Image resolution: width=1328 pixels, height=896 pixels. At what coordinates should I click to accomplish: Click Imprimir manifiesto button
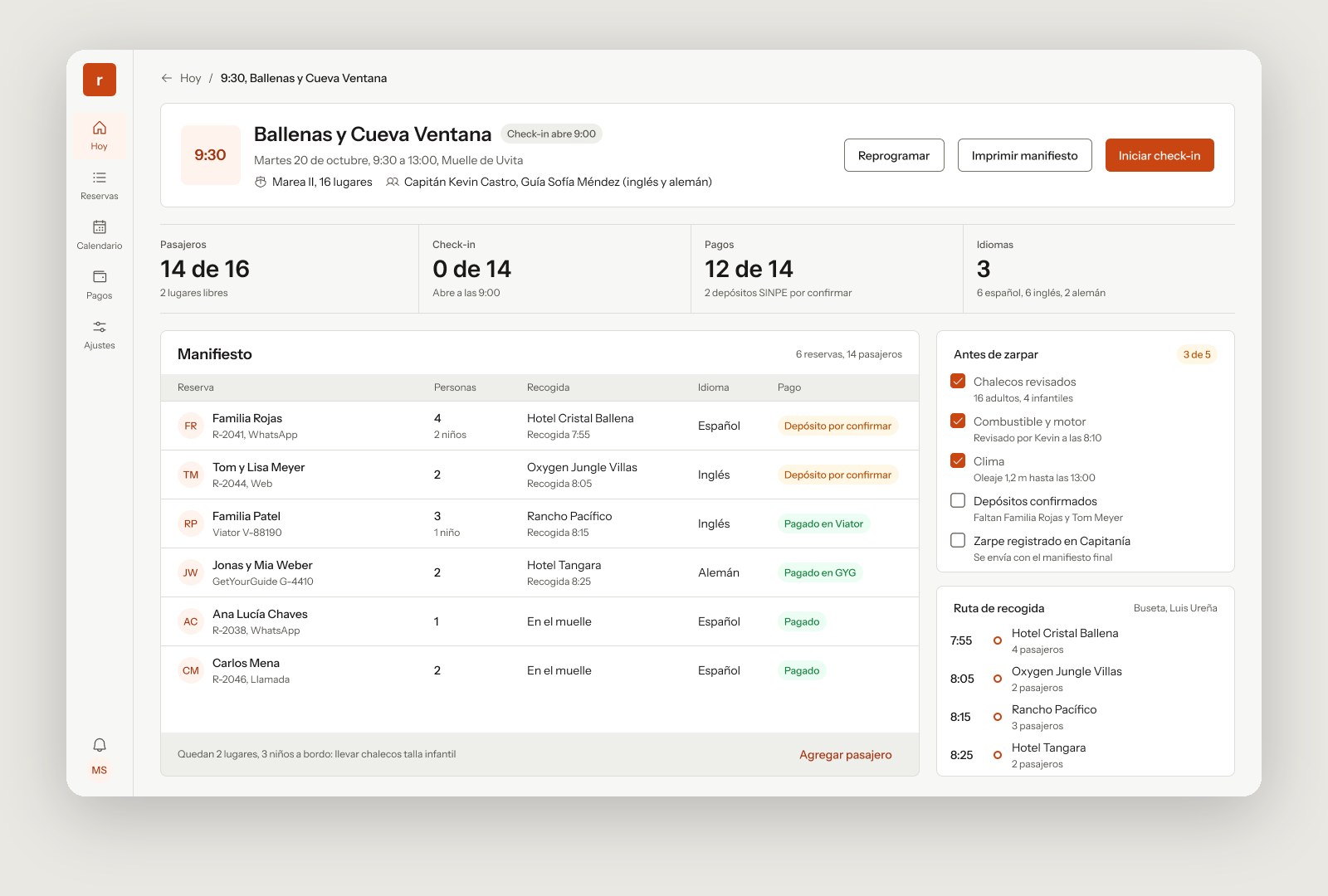point(1025,155)
